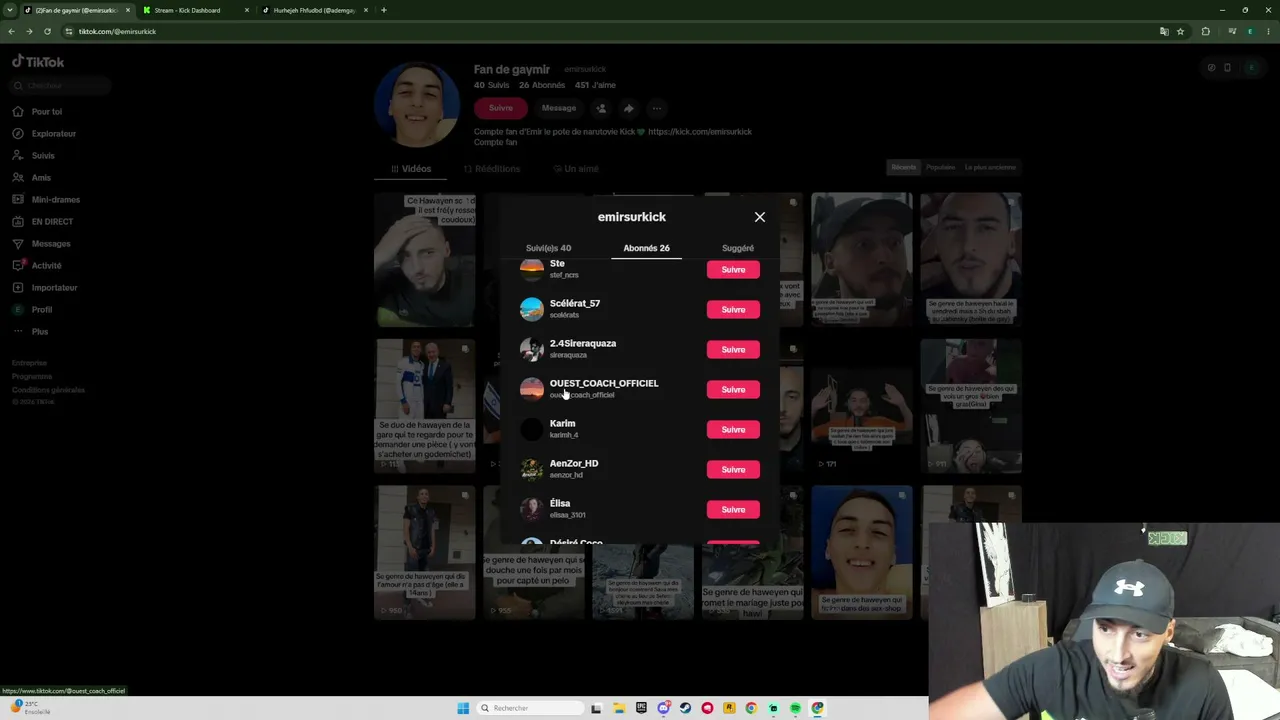Open the Chrome extensions puzzle icon
This screenshot has width=1280, height=720.
[1205, 31]
